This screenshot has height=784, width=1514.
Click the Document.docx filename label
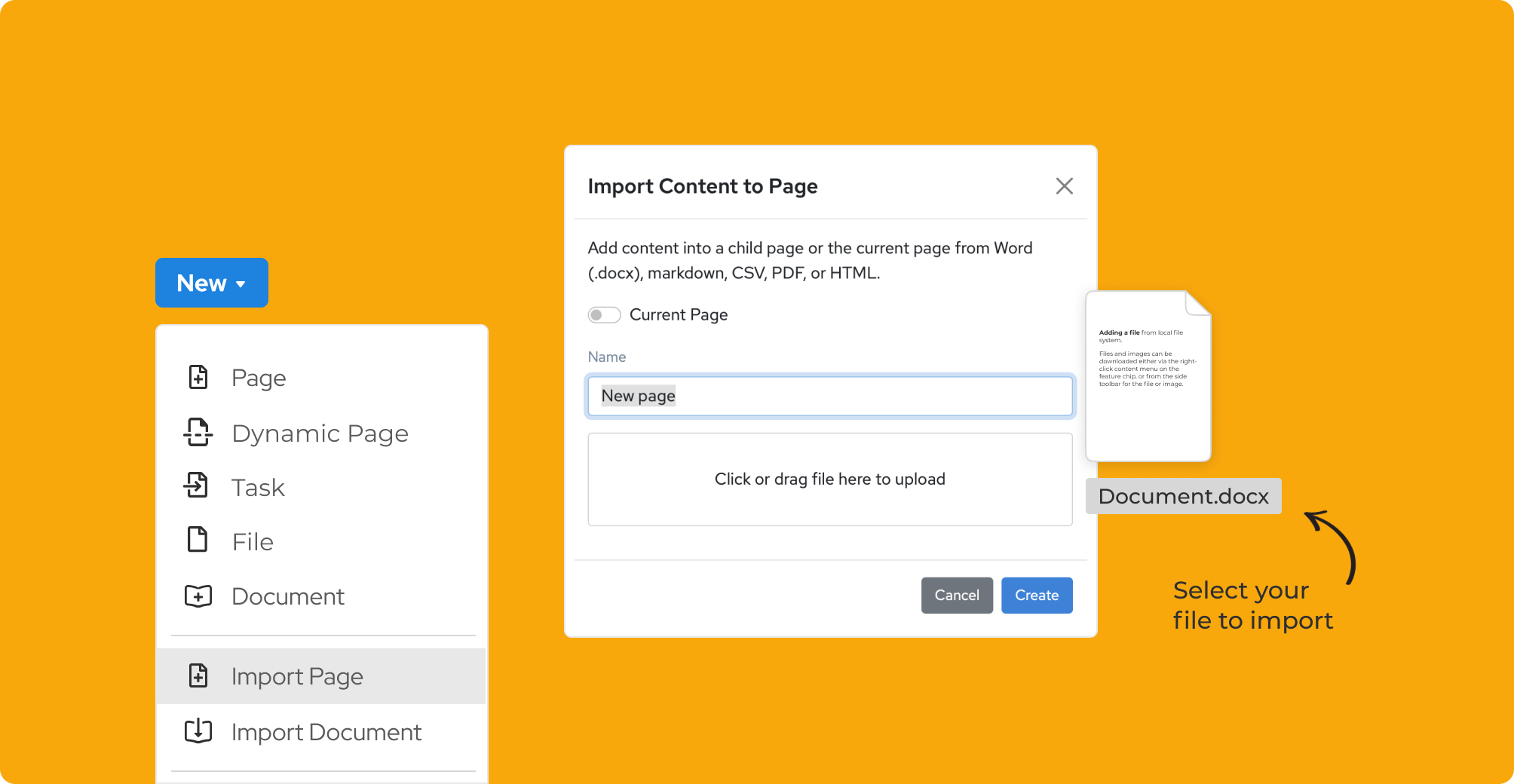pos(1183,496)
